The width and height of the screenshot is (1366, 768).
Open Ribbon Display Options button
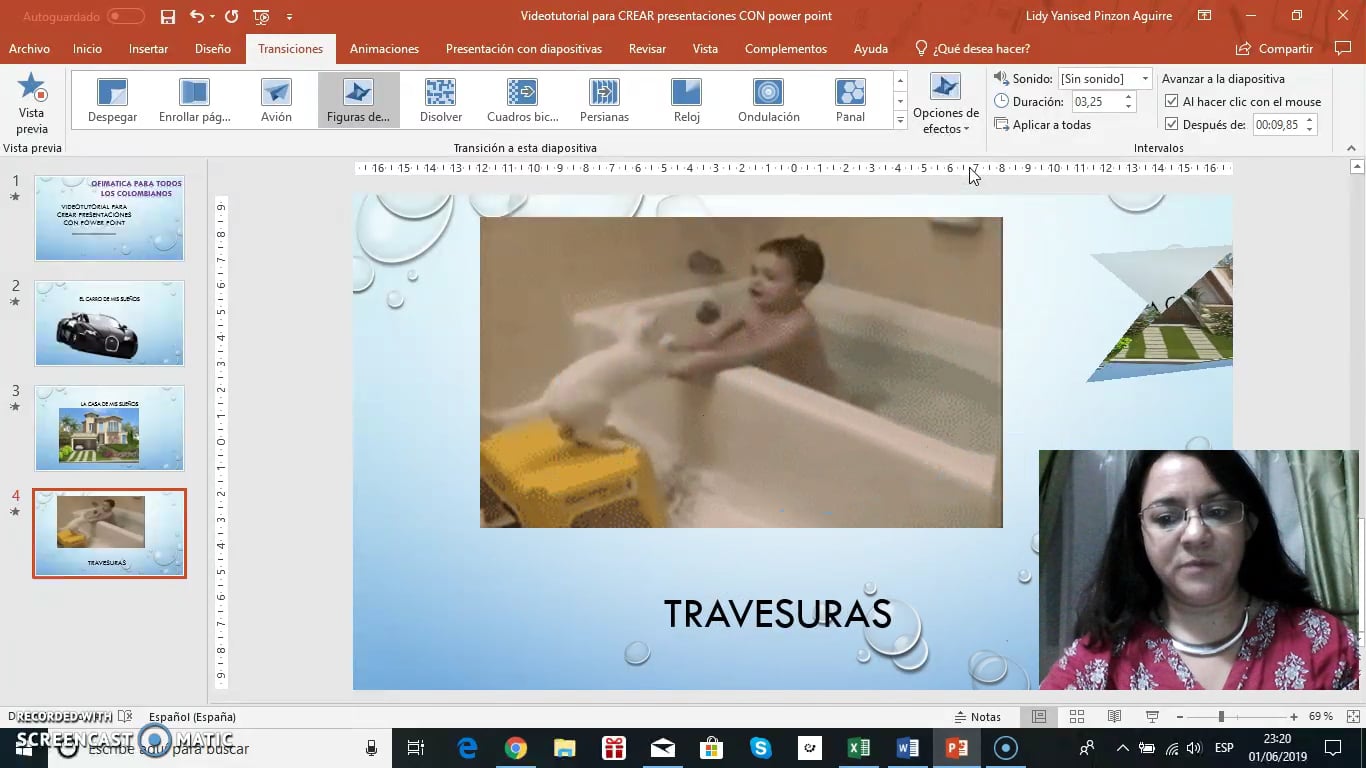pyautogui.click(x=1204, y=16)
